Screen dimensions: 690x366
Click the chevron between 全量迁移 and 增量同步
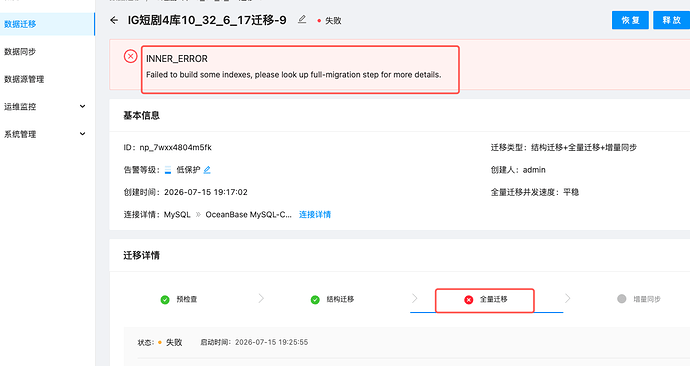click(568, 299)
